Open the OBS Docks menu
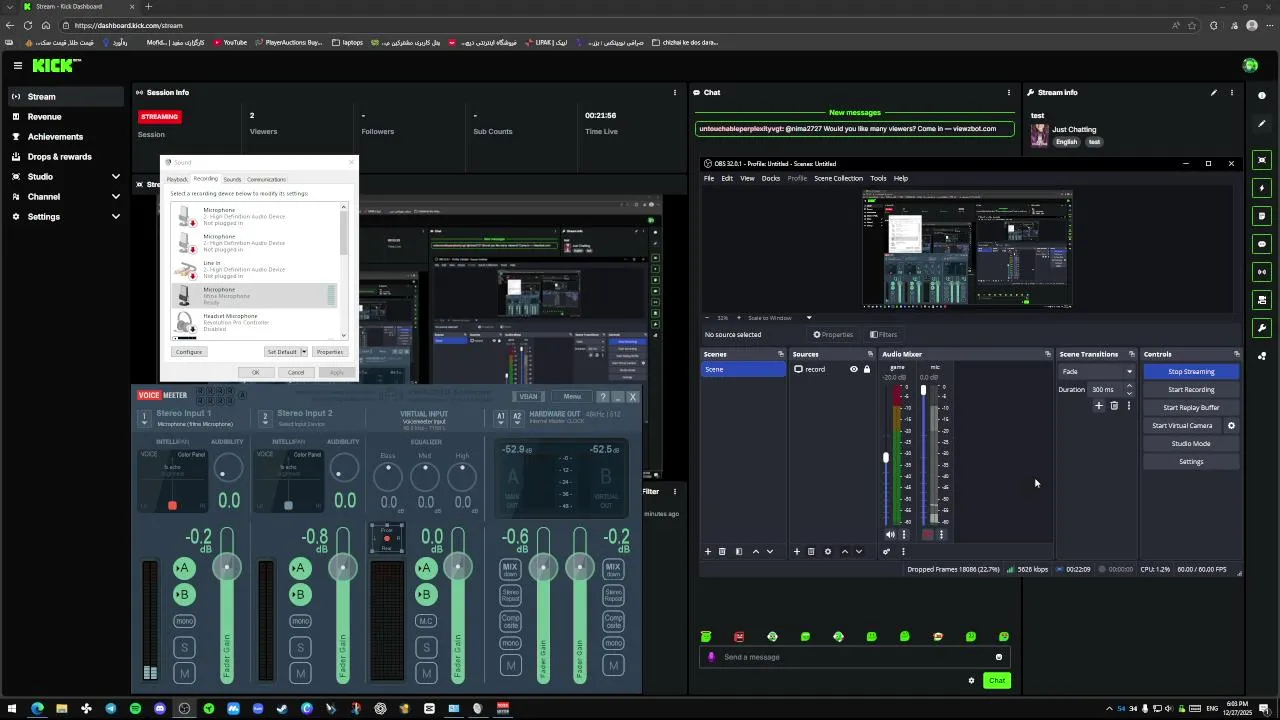Screen dimensions: 1280x720 771,178
